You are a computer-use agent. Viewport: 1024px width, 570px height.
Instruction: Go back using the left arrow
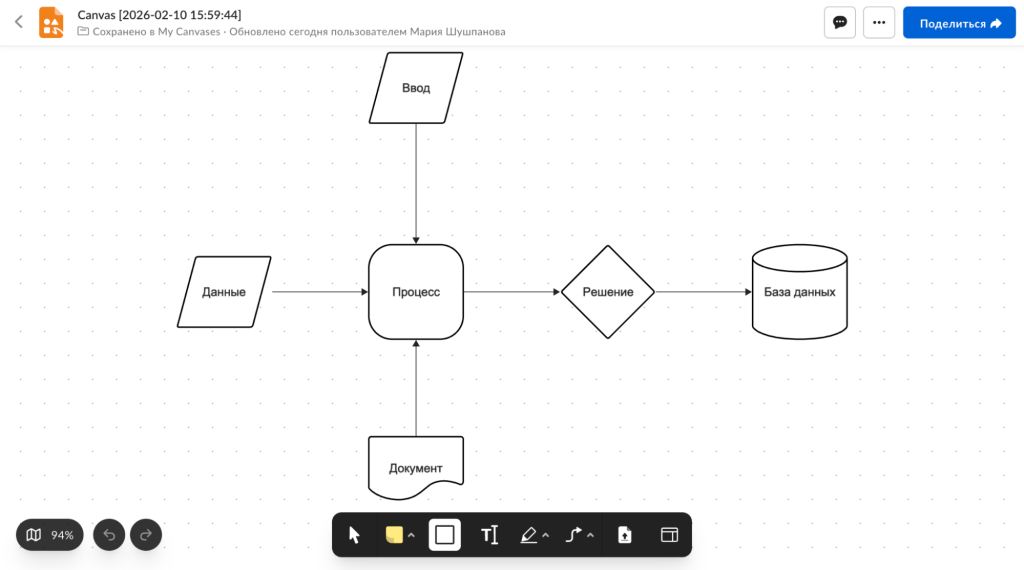coord(18,22)
